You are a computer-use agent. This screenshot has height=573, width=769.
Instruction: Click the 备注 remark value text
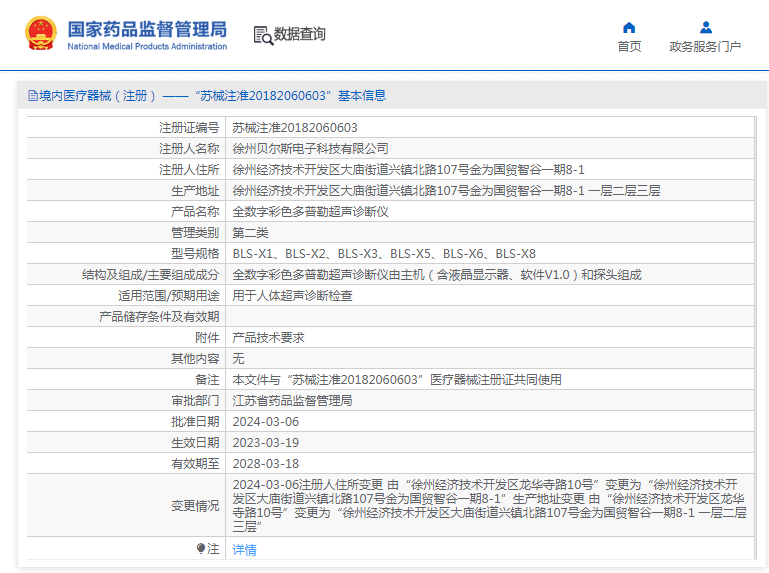point(397,380)
